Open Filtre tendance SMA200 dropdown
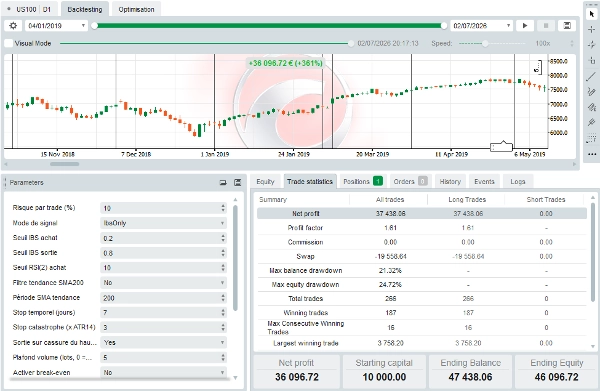The height and width of the screenshot is (391, 600). [x=163, y=283]
